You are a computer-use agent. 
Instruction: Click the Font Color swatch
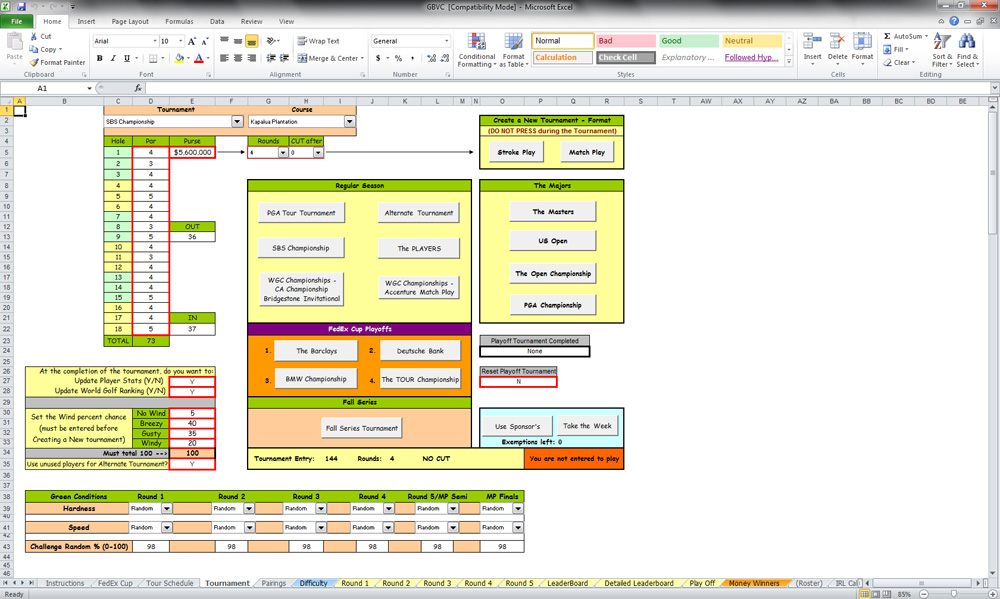pyautogui.click(x=199, y=58)
